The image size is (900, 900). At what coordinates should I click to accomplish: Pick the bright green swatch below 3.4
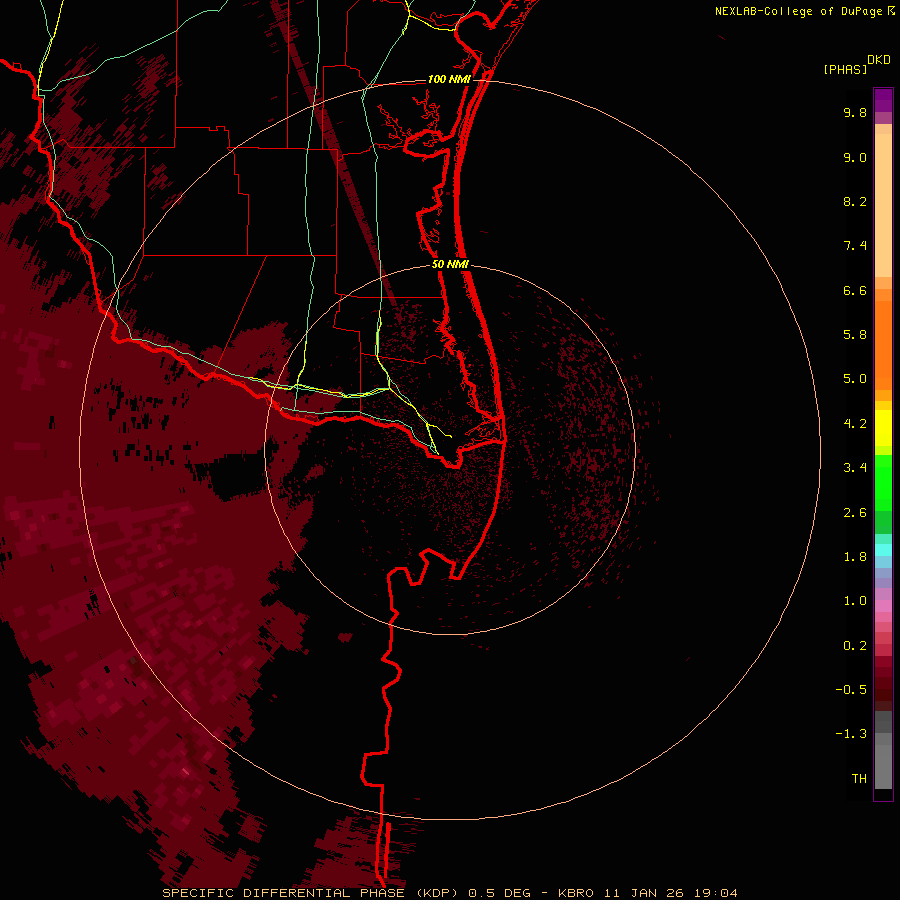click(883, 488)
